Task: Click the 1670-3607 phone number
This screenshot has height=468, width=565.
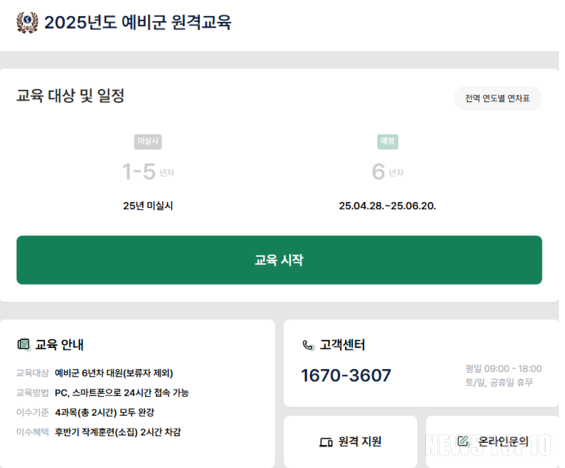Action: pos(346,375)
